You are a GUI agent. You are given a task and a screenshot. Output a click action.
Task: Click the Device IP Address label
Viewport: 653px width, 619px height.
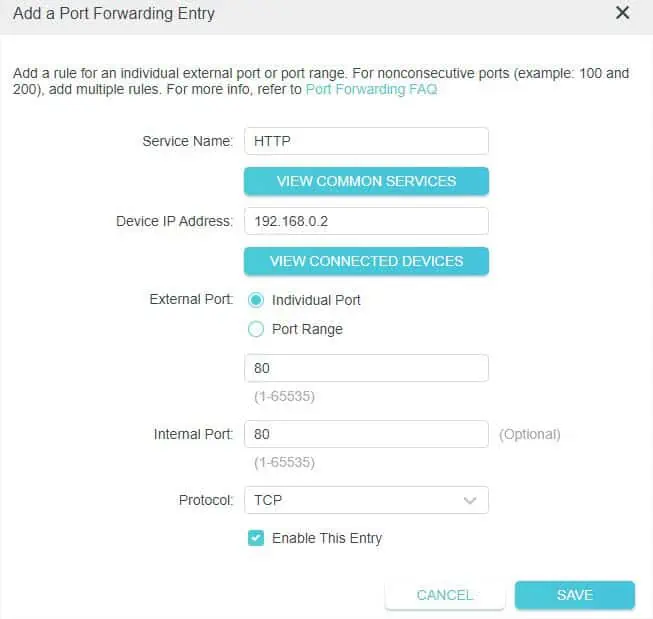174,221
